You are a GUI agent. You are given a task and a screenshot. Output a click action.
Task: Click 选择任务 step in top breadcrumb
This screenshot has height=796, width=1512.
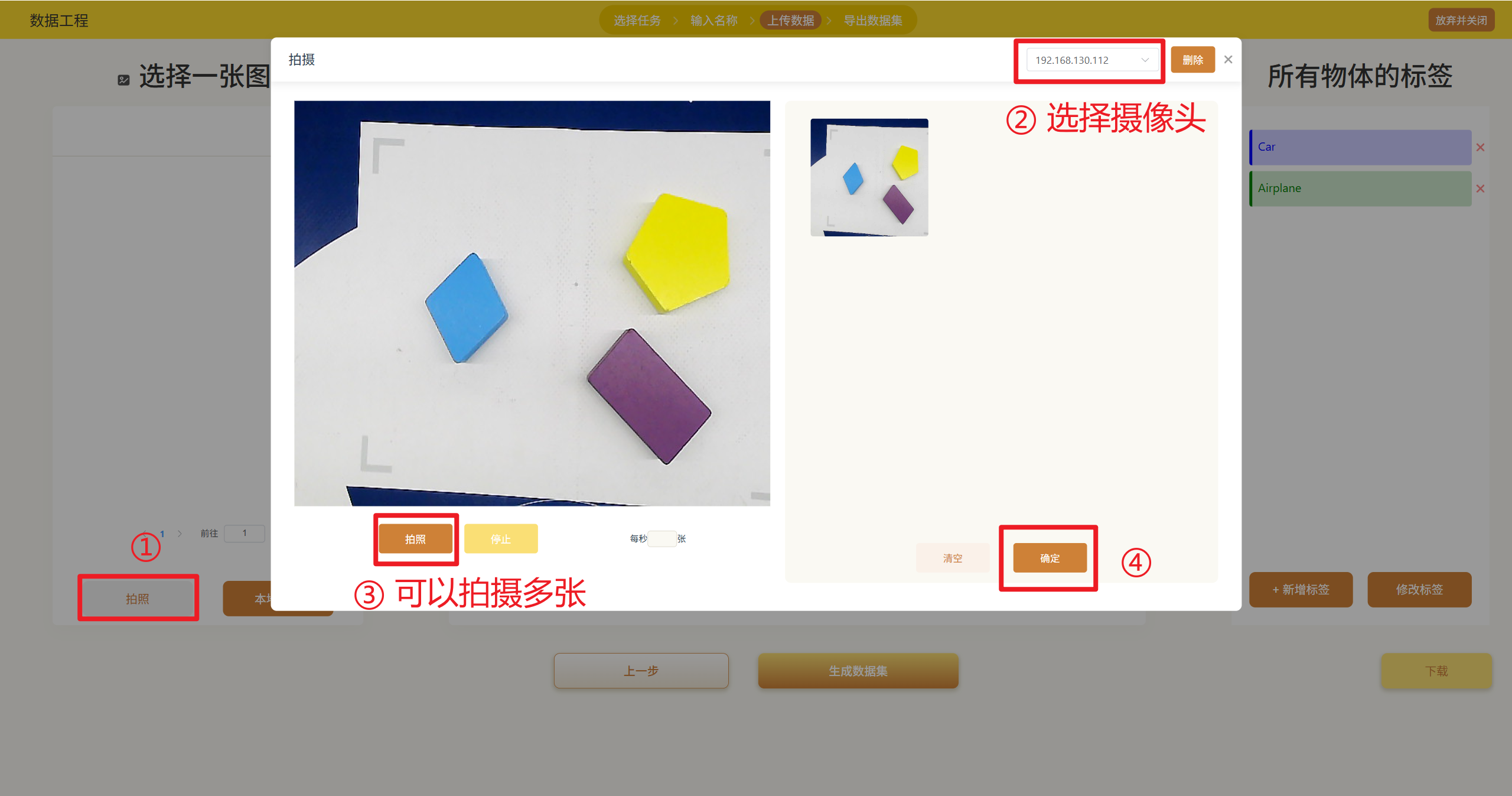pos(637,21)
